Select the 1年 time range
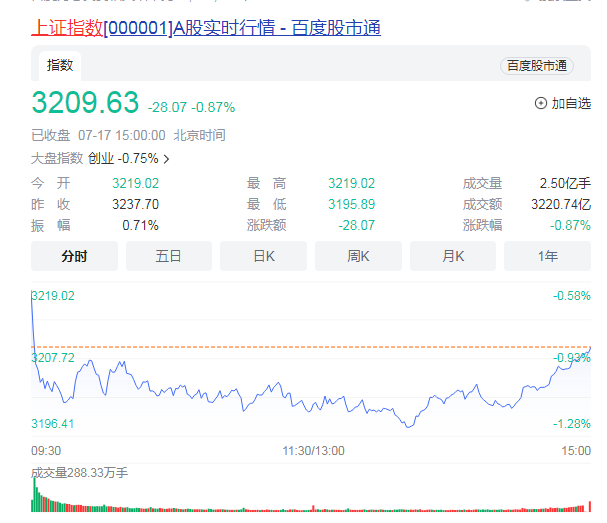The width and height of the screenshot is (607, 523). 547,256
